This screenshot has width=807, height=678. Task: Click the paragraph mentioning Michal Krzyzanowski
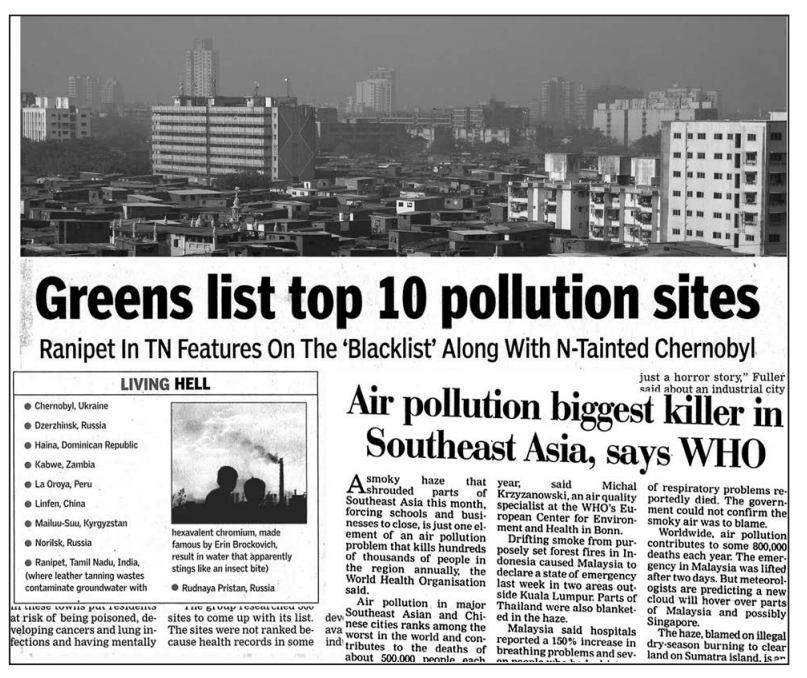click(x=566, y=507)
